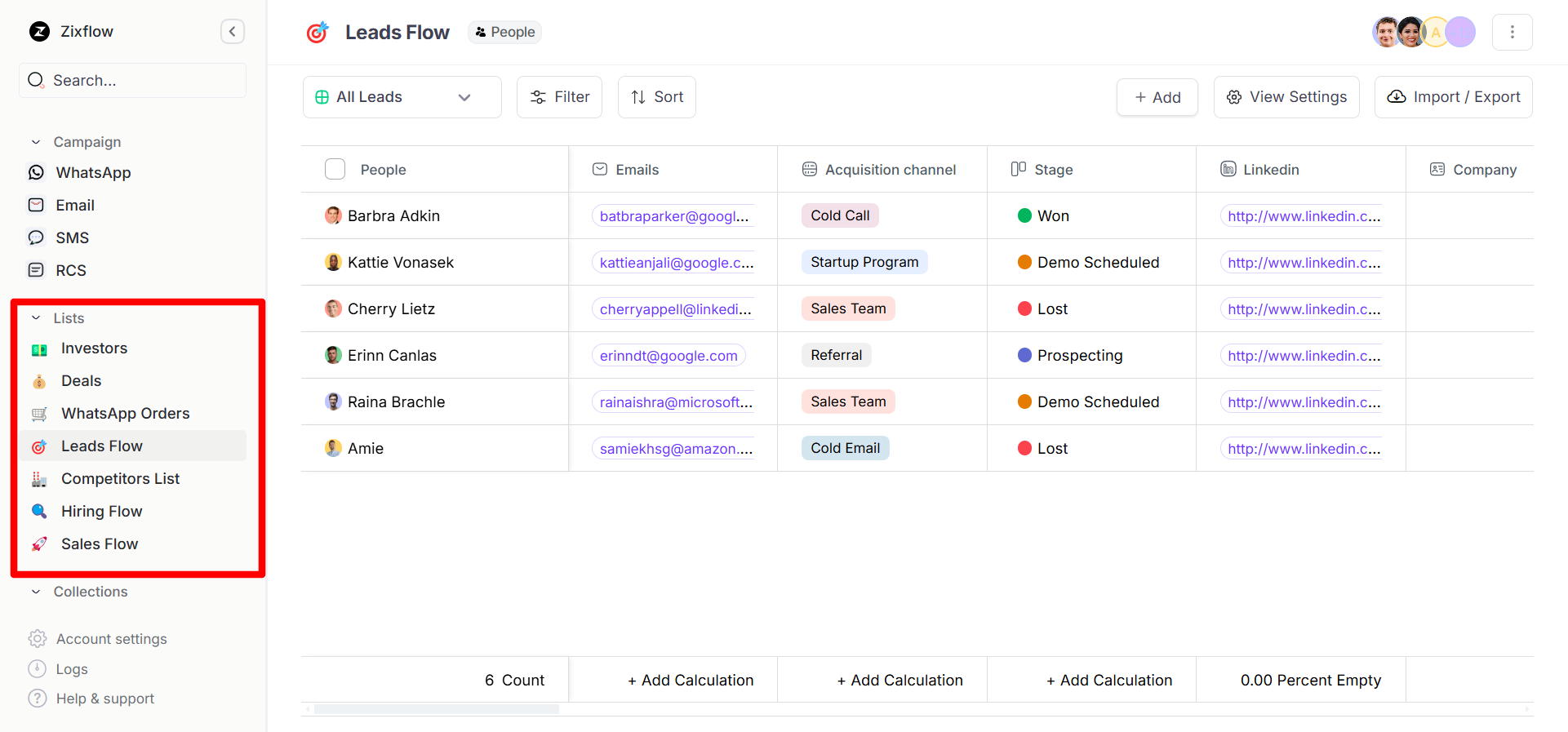
Task: Click the Acquisition channel column header
Action: click(x=882, y=169)
